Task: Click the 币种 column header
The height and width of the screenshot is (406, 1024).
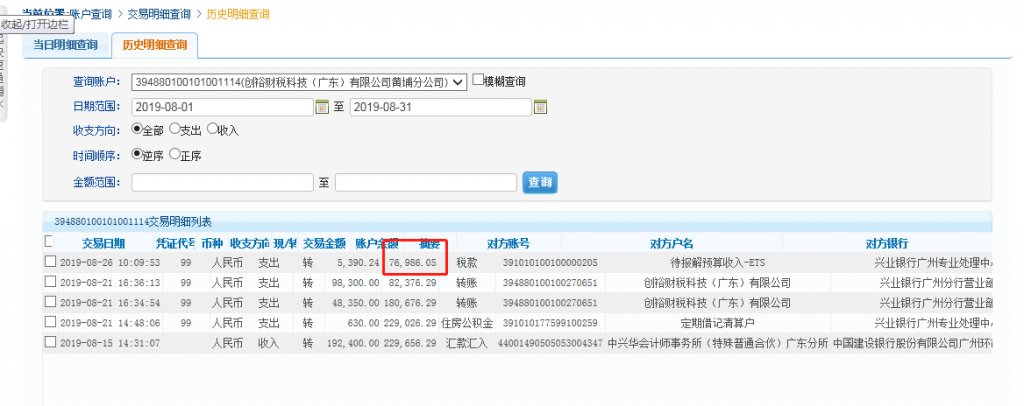Action: (x=212, y=244)
